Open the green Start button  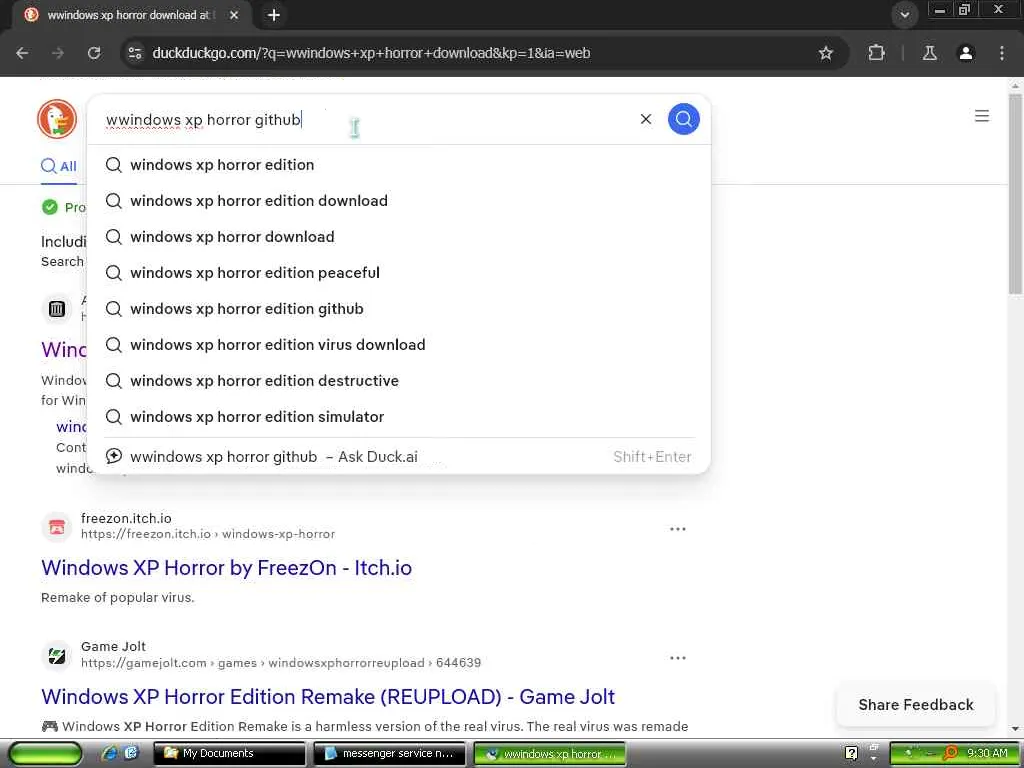pyautogui.click(x=46, y=754)
